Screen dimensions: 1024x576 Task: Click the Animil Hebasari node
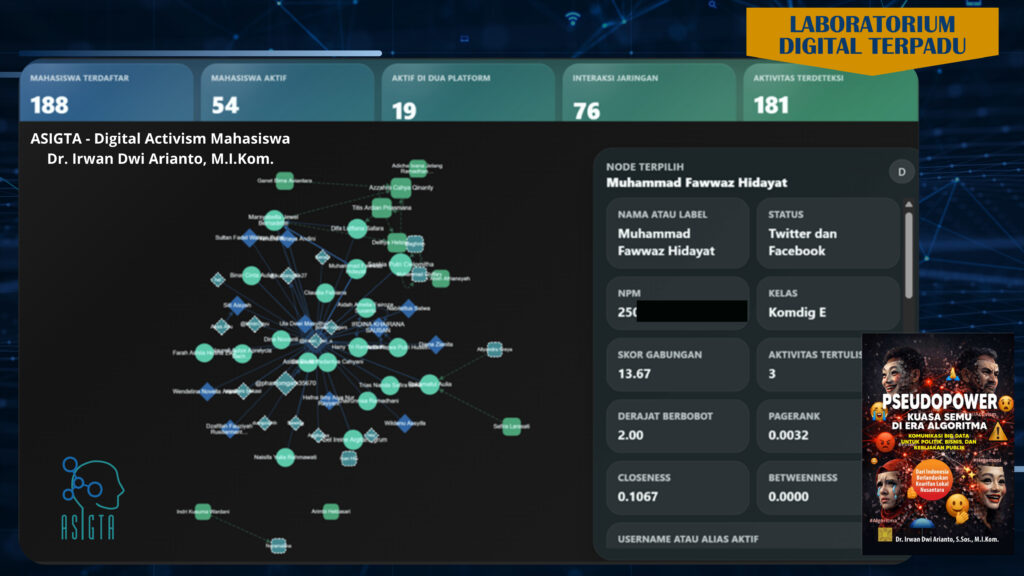(x=331, y=512)
